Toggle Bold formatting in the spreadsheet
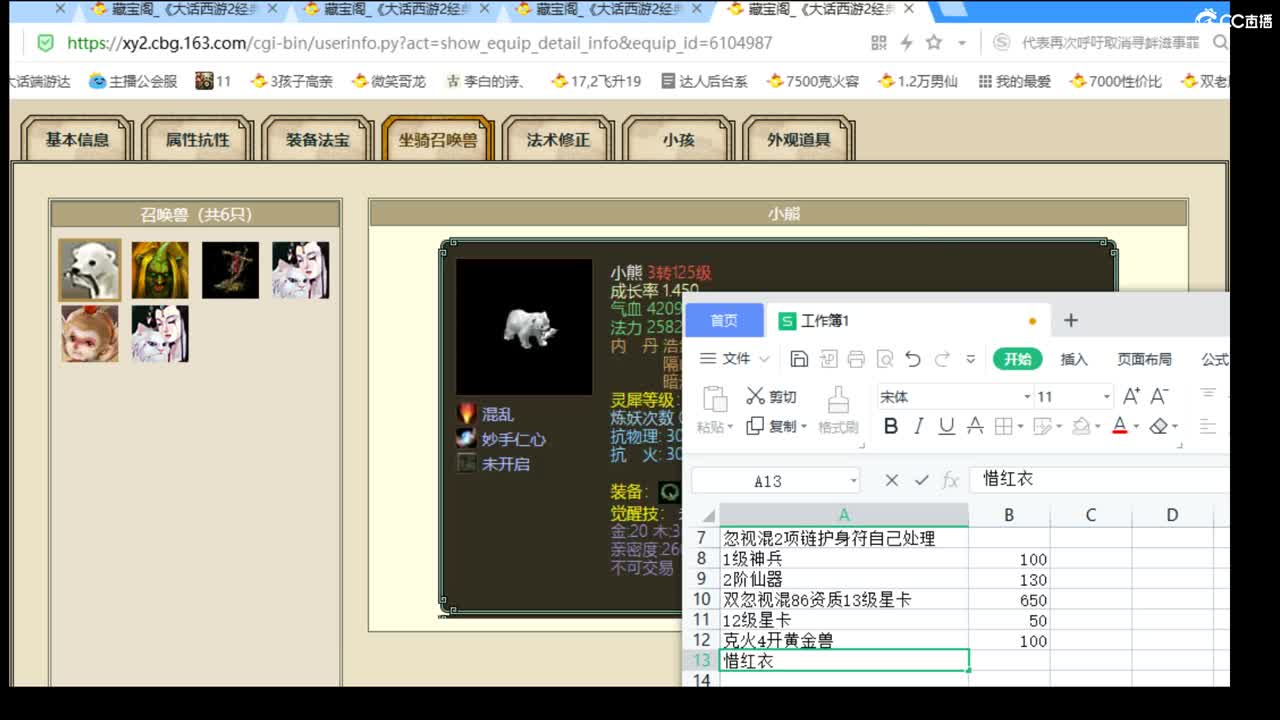The width and height of the screenshot is (1280, 720). pos(890,426)
